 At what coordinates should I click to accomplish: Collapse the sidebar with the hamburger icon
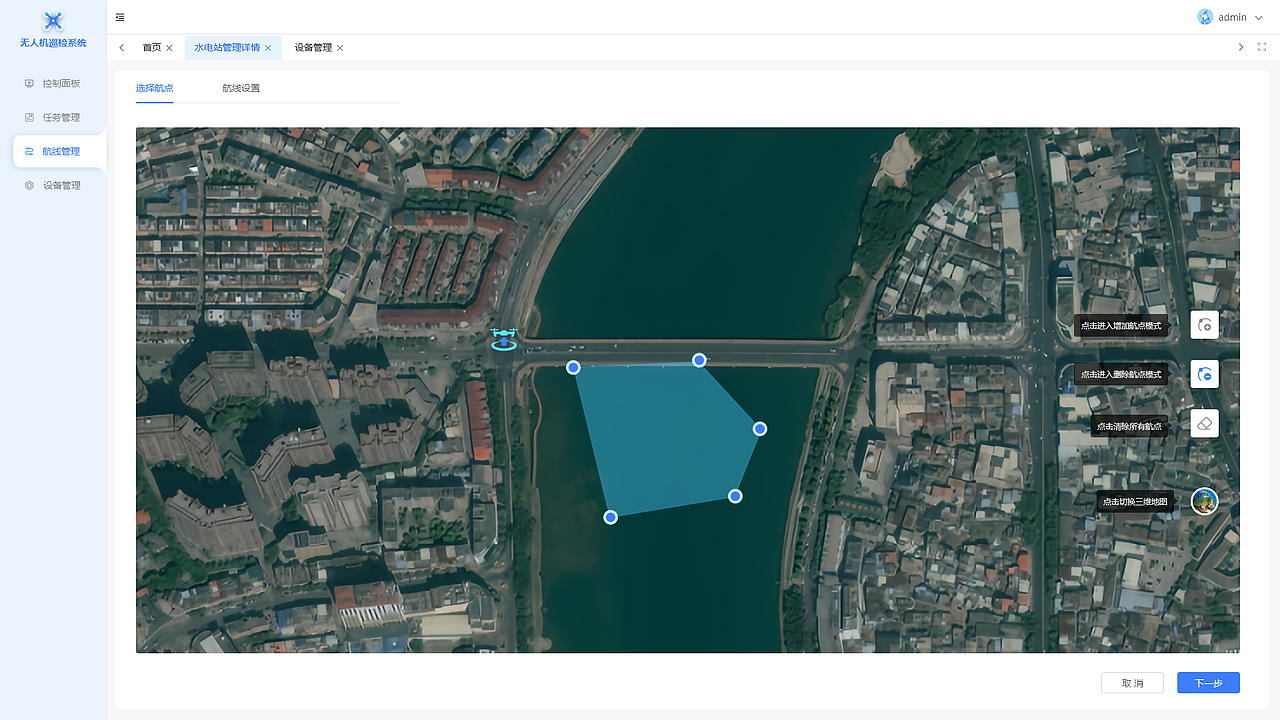[x=120, y=17]
